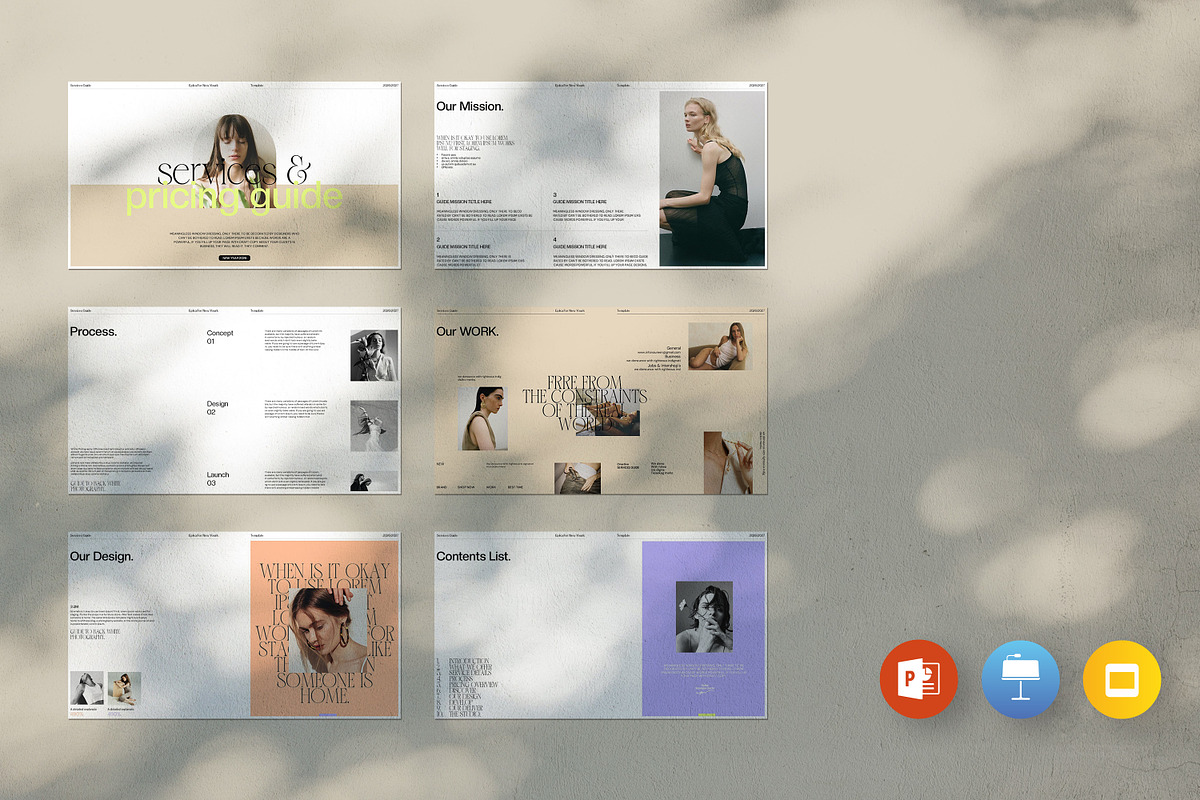Open the services & pricing guide slide
The width and height of the screenshot is (1200, 800).
[x=234, y=175]
